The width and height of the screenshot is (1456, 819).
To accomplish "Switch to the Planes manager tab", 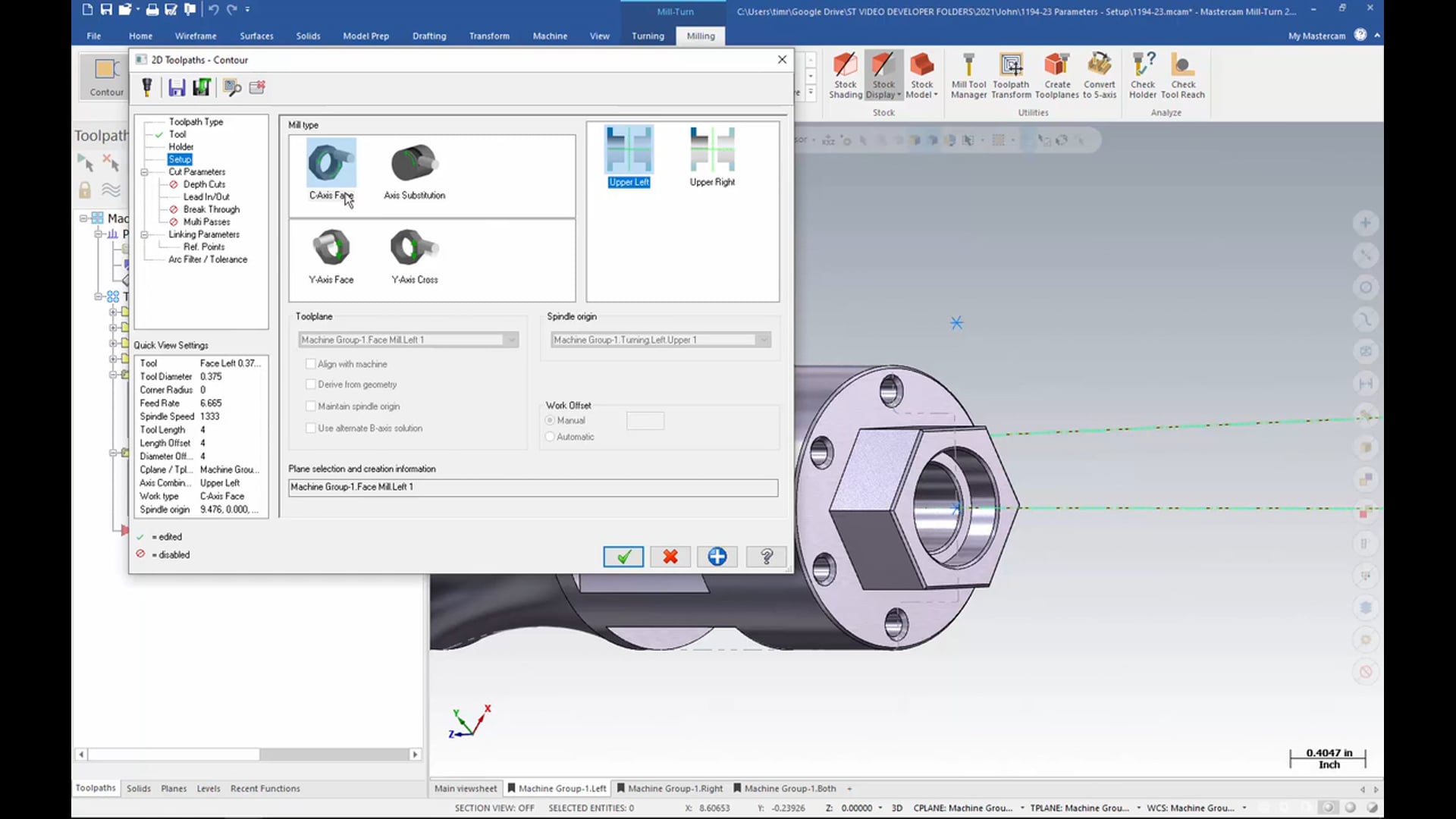I will pyautogui.click(x=174, y=789).
